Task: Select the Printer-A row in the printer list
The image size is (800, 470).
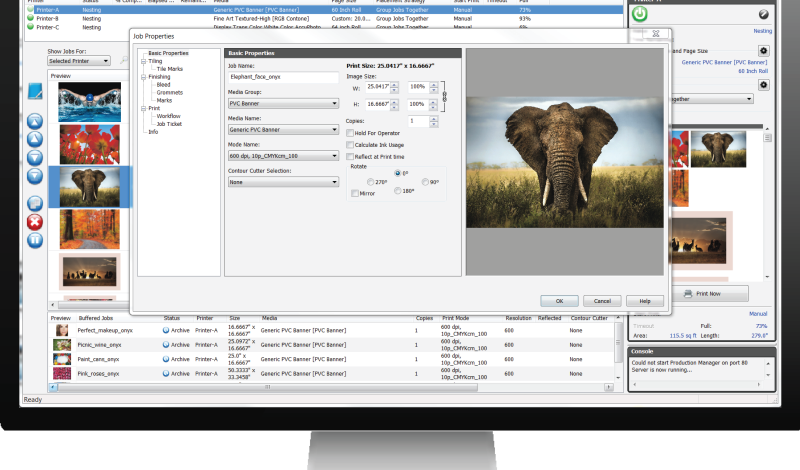Action: [x=324, y=10]
